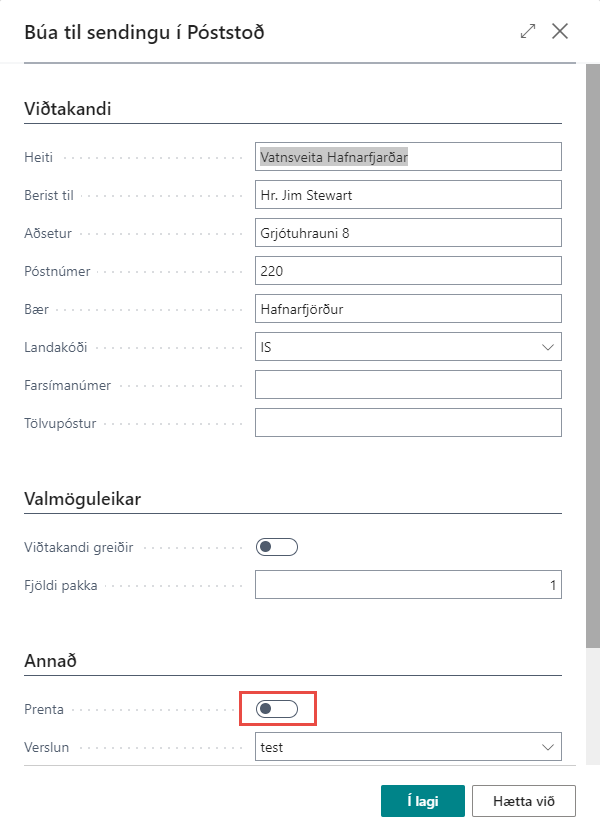Click the empty Farsímanúmer field
The image size is (600, 839).
(x=408, y=385)
